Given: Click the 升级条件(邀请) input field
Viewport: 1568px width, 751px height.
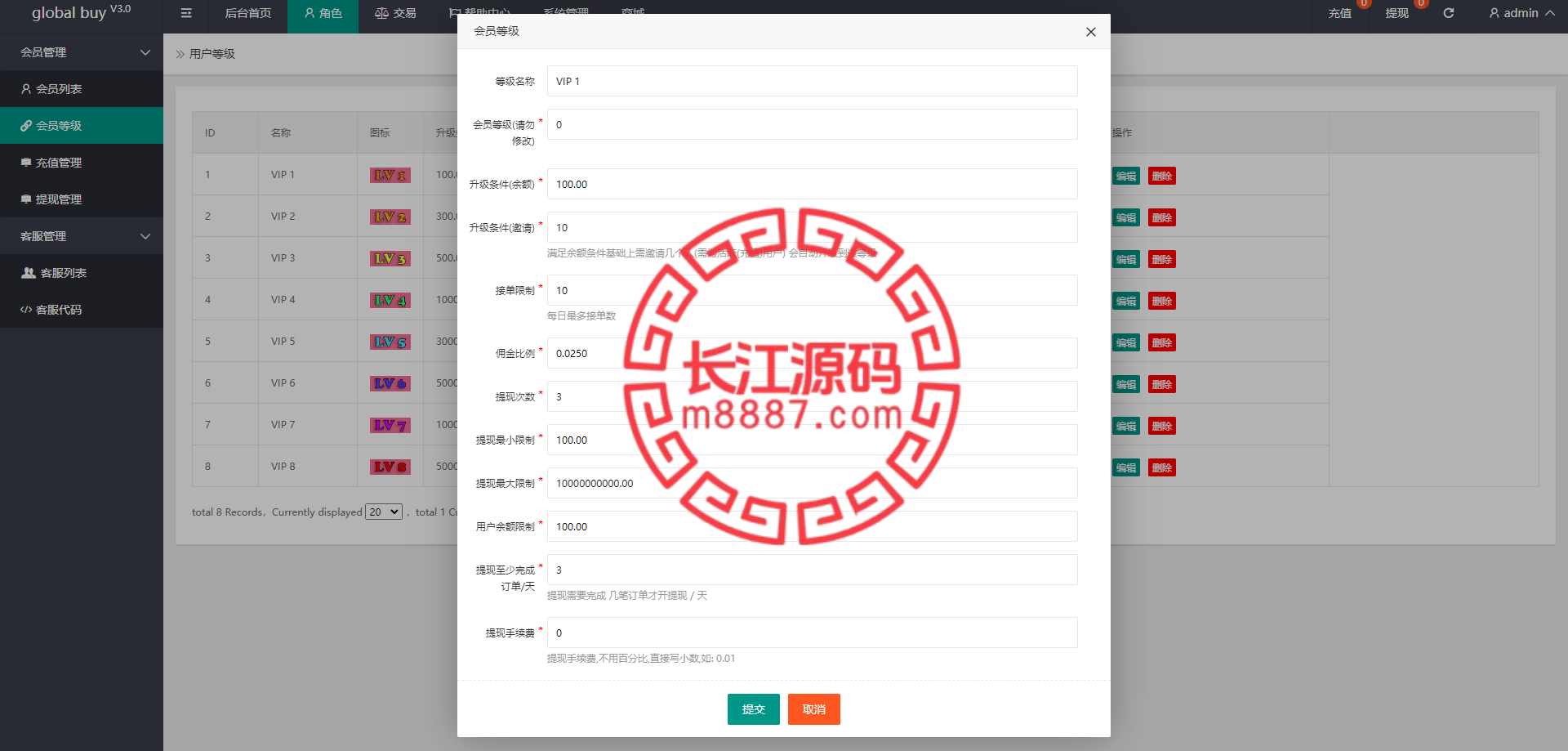Looking at the screenshot, I should [x=813, y=227].
